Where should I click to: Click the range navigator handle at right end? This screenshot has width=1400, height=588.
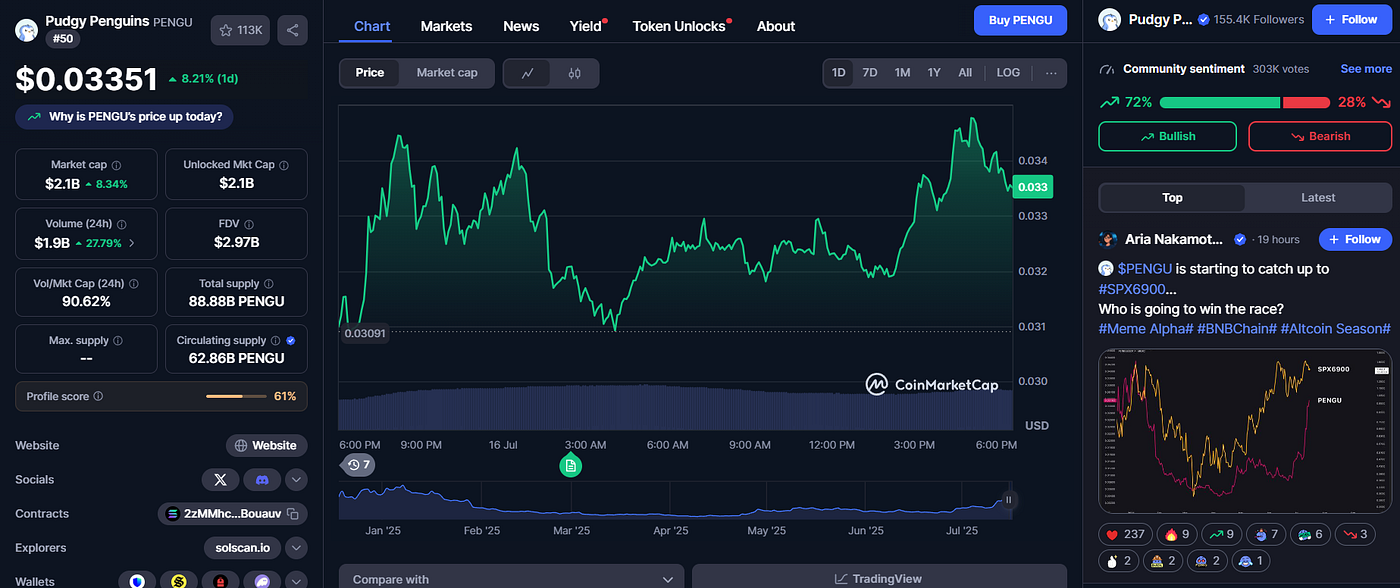1009,500
